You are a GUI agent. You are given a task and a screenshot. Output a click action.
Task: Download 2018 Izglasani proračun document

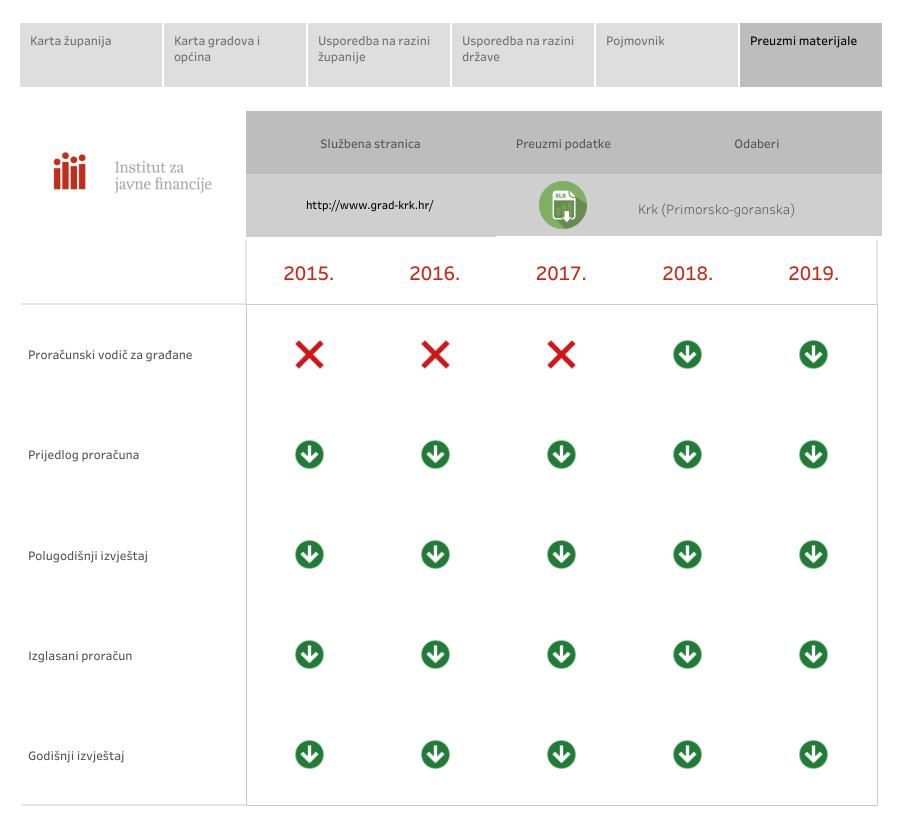tap(687, 655)
